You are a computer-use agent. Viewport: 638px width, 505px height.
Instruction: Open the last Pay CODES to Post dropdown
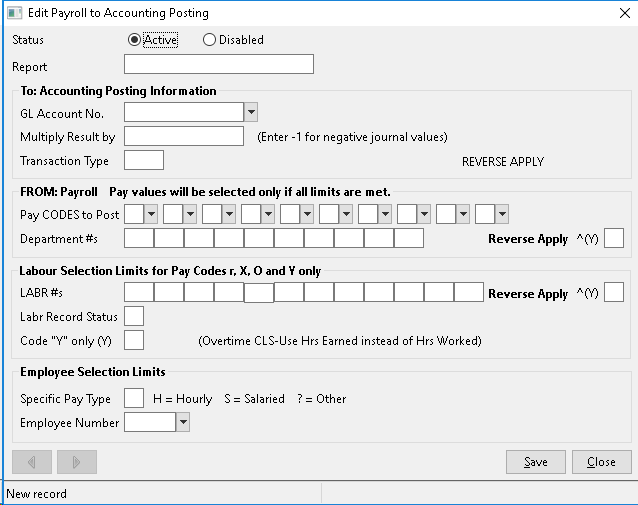[x=502, y=214]
